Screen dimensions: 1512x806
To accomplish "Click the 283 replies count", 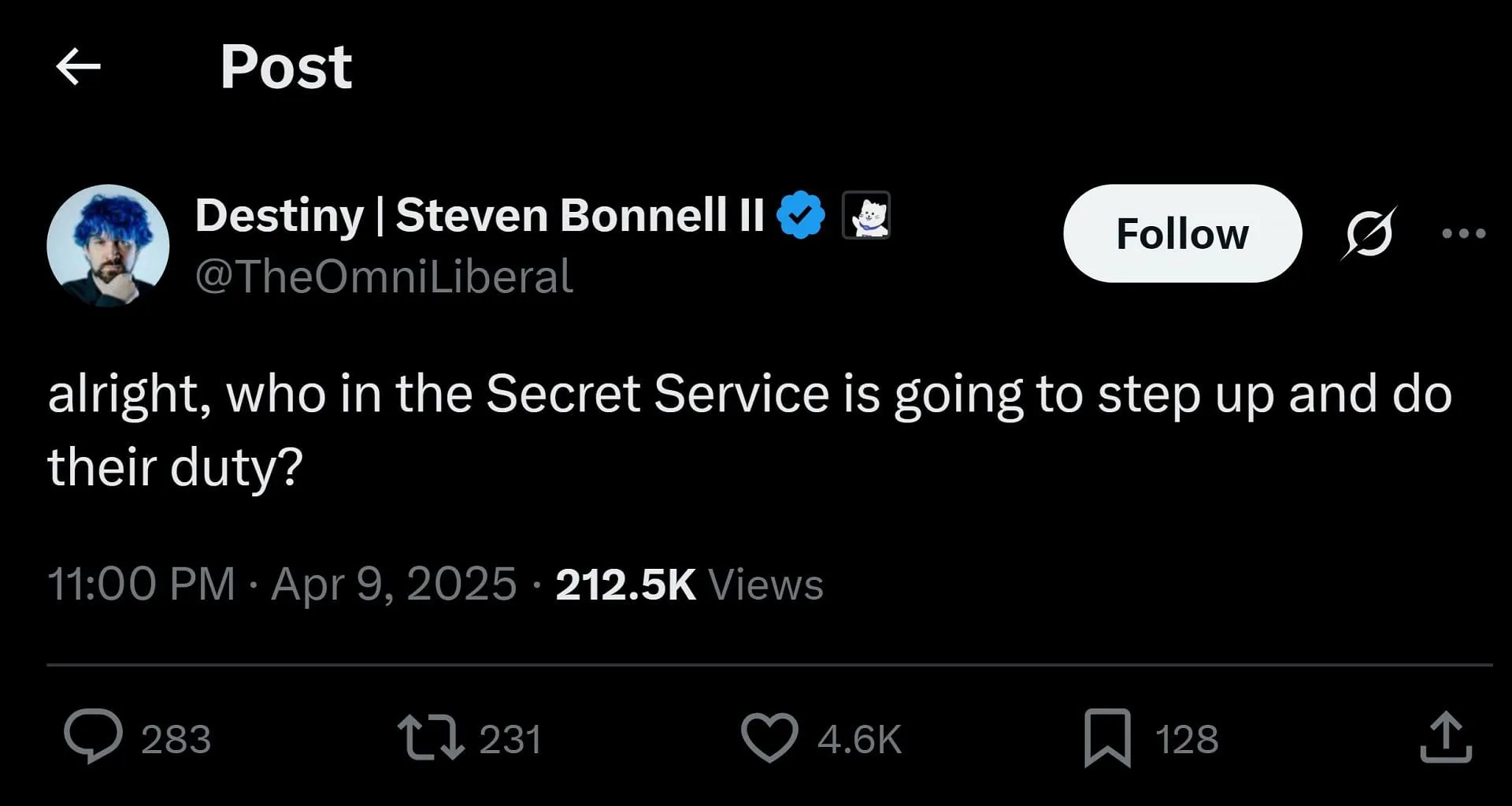I will (x=176, y=739).
